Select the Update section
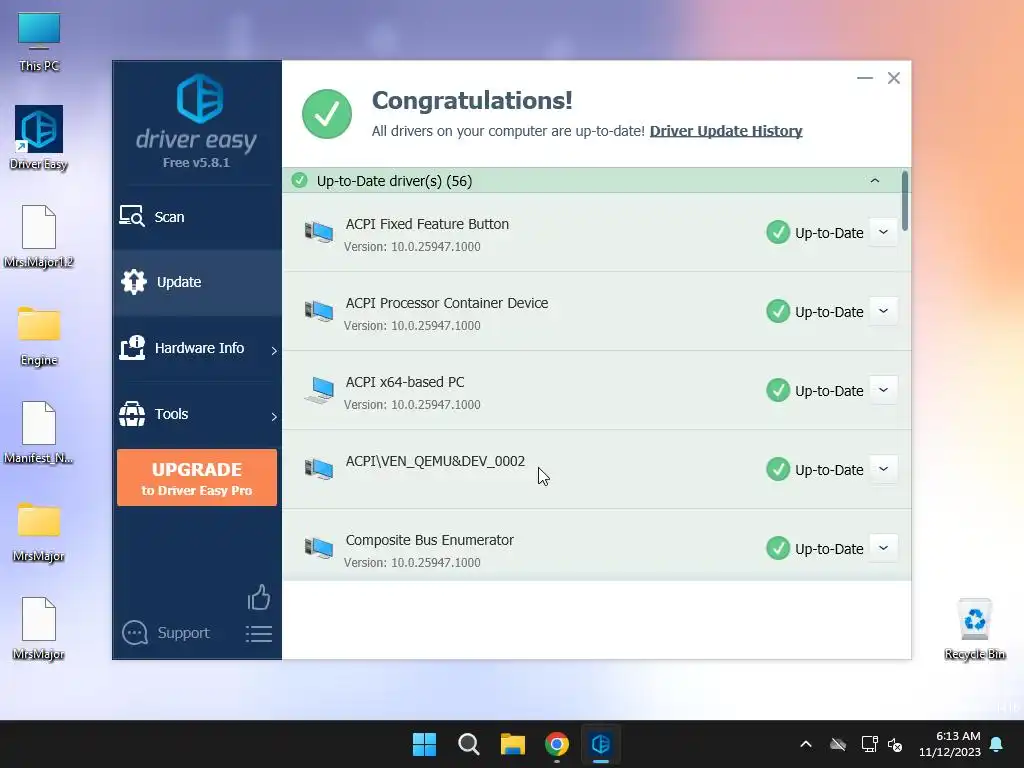 point(197,282)
